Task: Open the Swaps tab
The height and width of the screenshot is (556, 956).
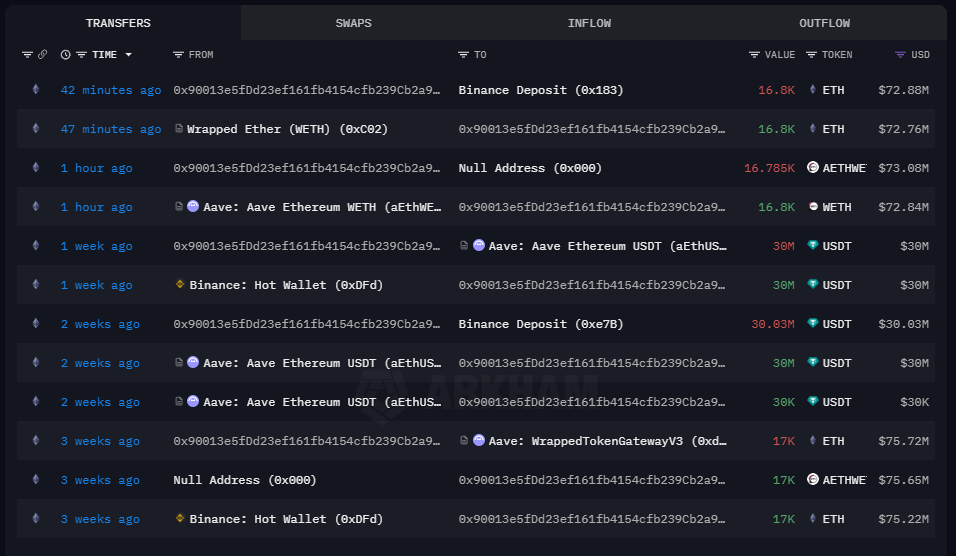Action: coord(353,23)
